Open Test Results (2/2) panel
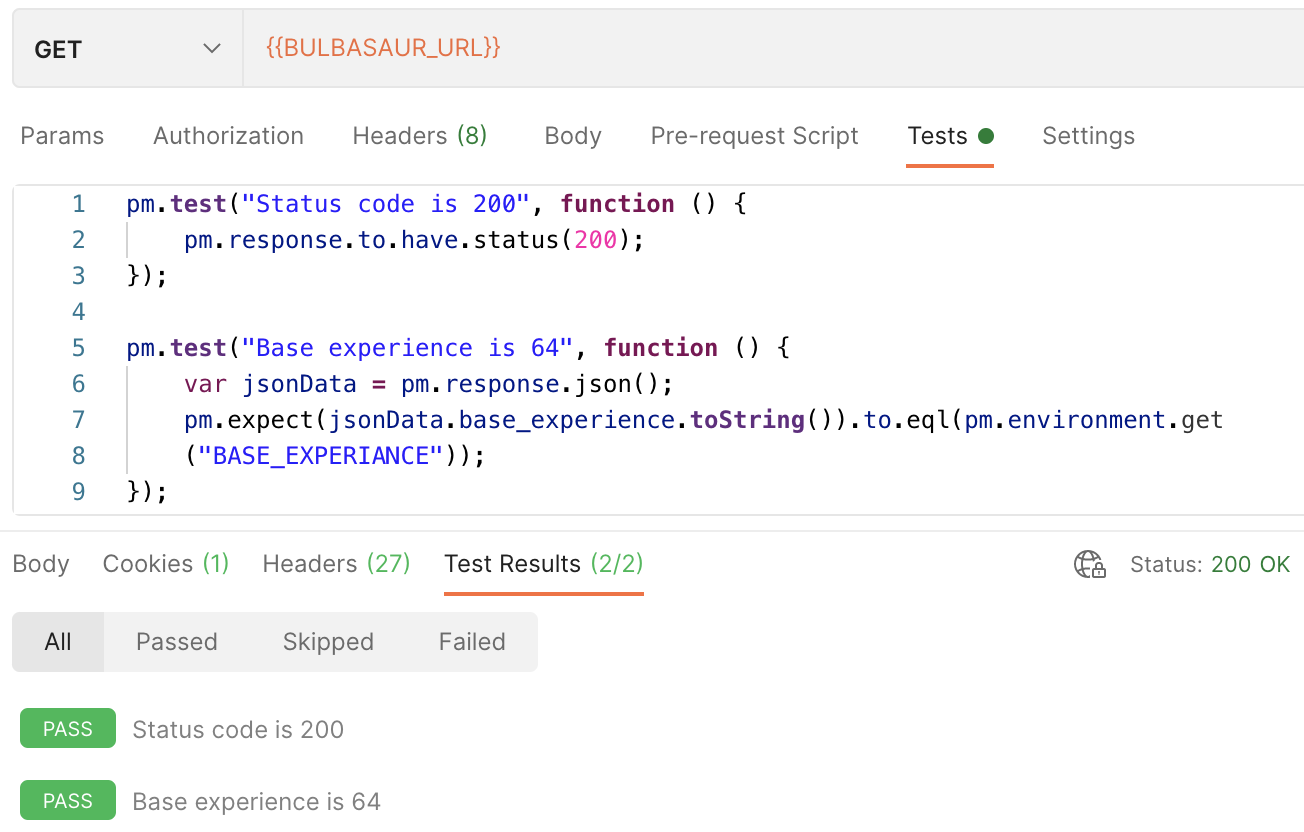Image resolution: width=1304 pixels, height=832 pixels. coord(543,564)
